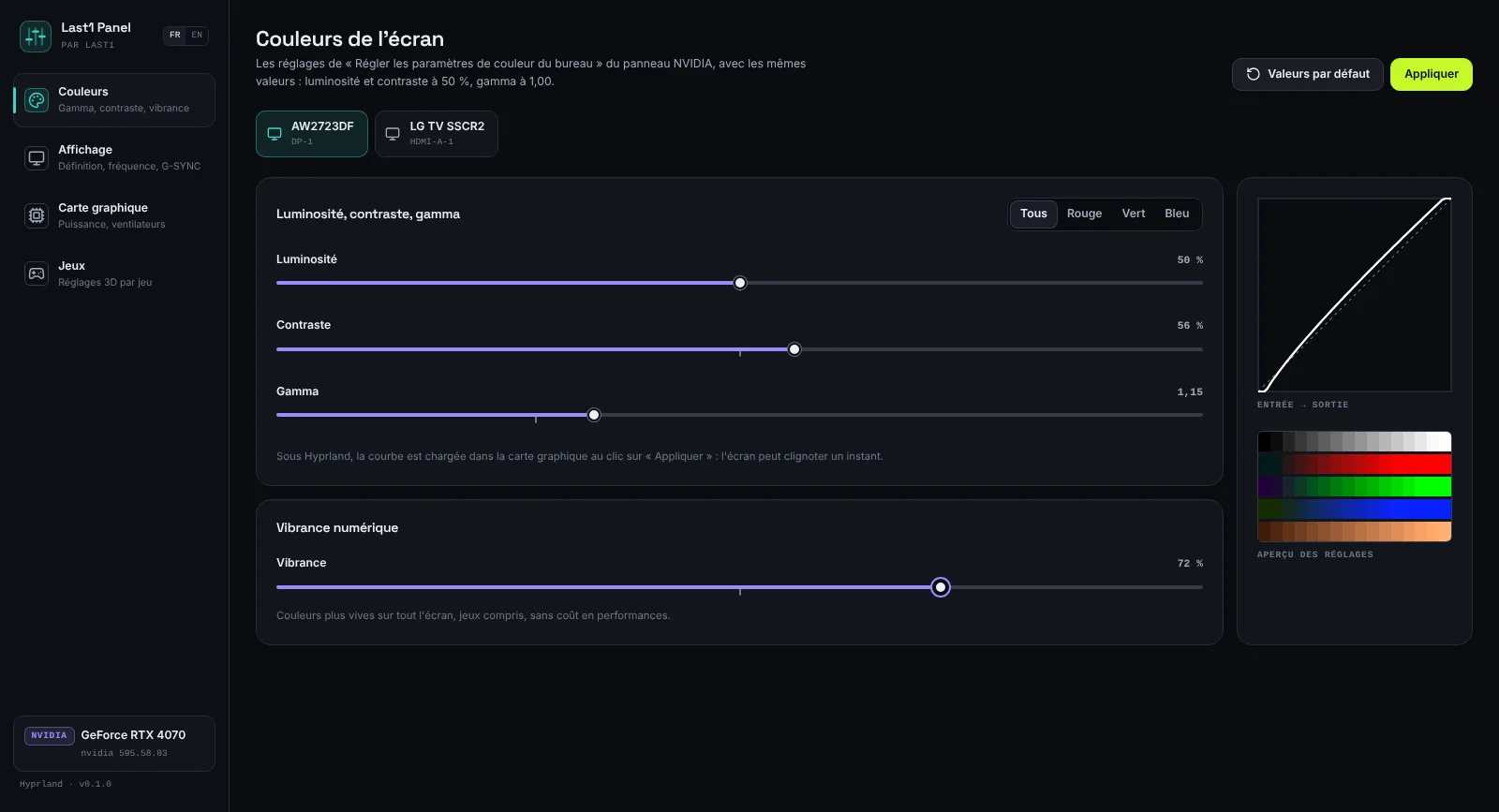The height and width of the screenshot is (812, 1499).
Task: Click the Contraste slider handle
Action: 794,349
